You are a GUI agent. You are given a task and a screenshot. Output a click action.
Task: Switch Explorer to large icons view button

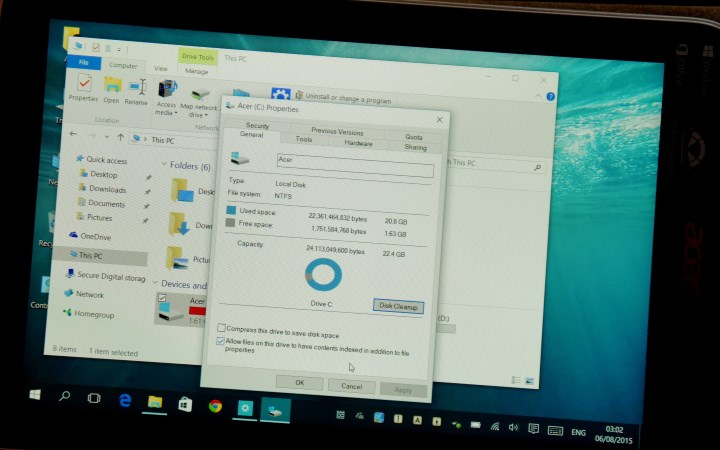click(529, 381)
